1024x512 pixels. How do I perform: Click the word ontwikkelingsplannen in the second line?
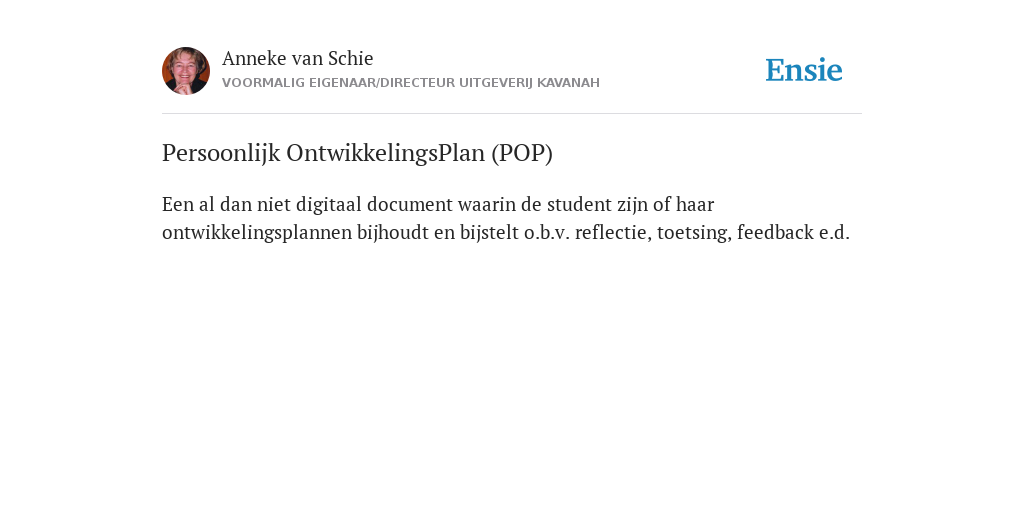(257, 233)
